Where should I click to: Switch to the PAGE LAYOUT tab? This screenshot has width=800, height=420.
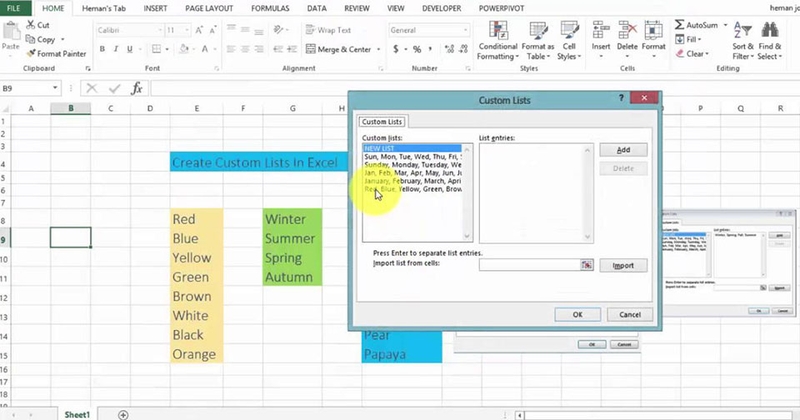coord(209,8)
